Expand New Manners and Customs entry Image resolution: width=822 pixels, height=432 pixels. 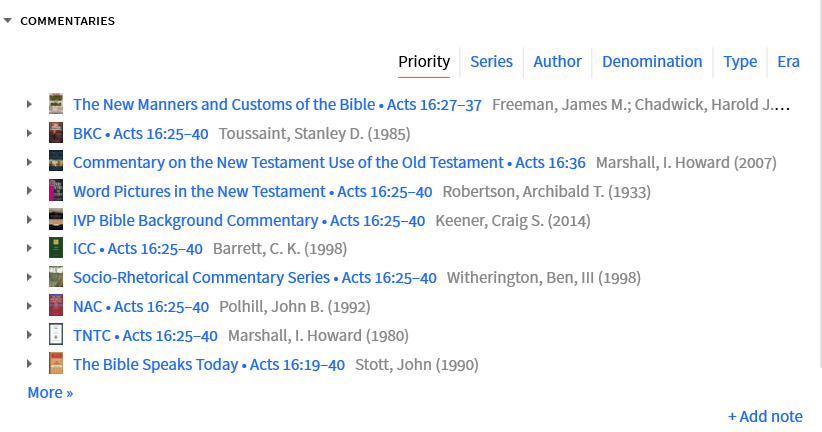pyautogui.click(x=30, y=104)
